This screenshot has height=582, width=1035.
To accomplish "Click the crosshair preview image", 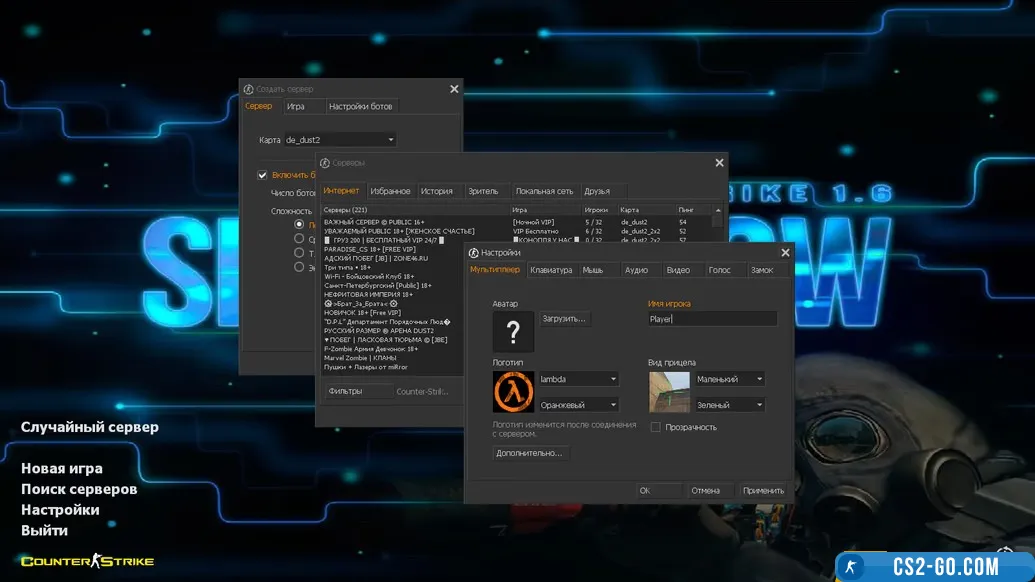I will coord(669,392).
